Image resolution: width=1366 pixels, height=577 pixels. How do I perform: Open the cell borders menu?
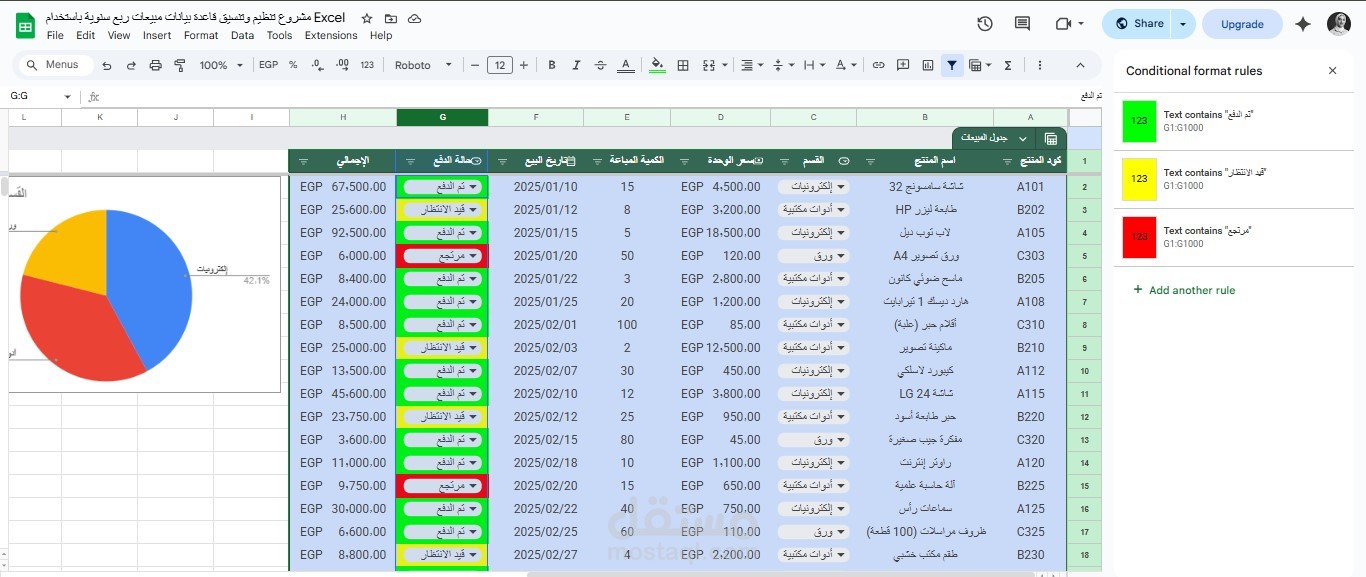point(683,65)
